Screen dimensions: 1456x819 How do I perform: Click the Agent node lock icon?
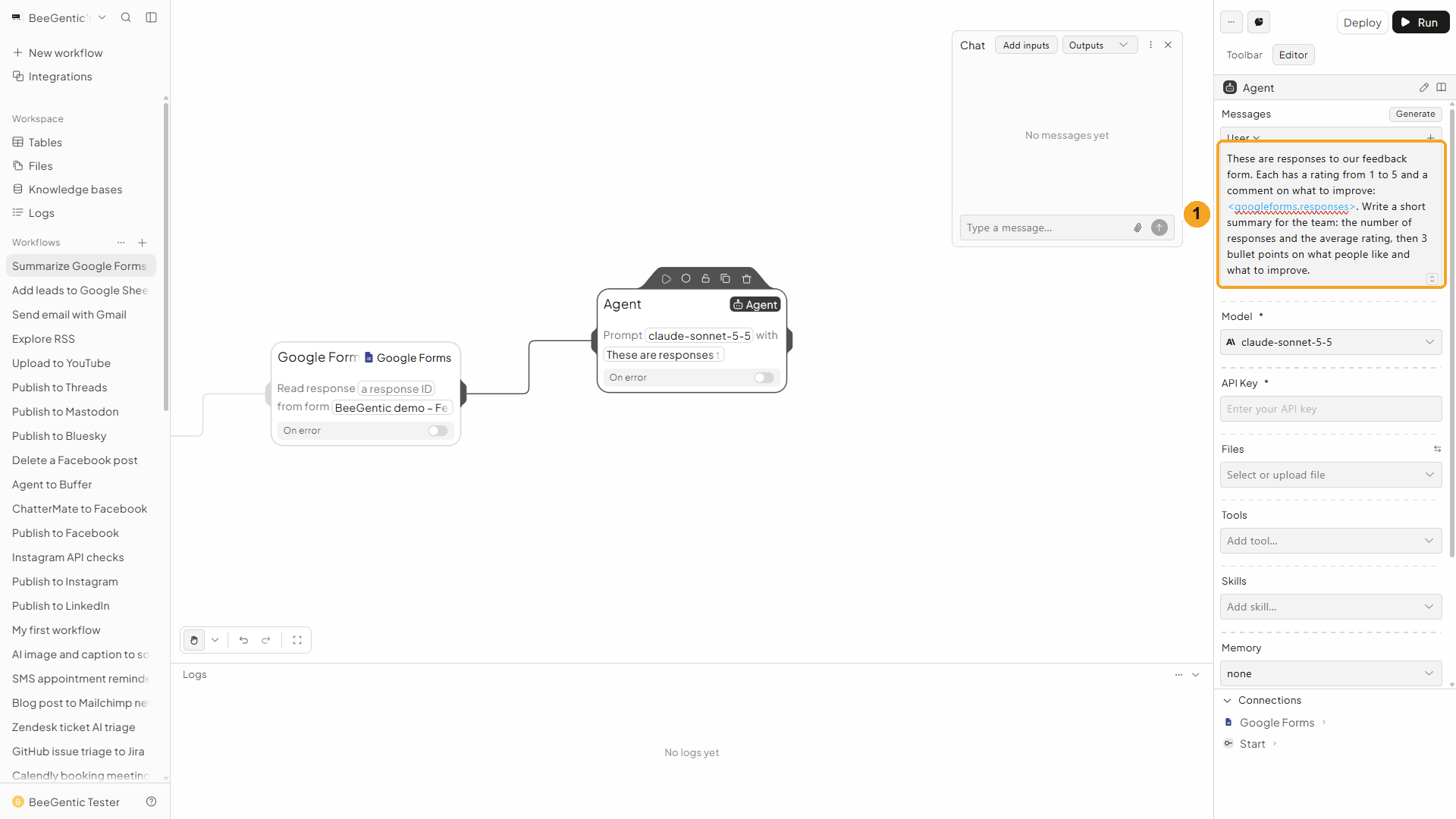pos(705,279)
